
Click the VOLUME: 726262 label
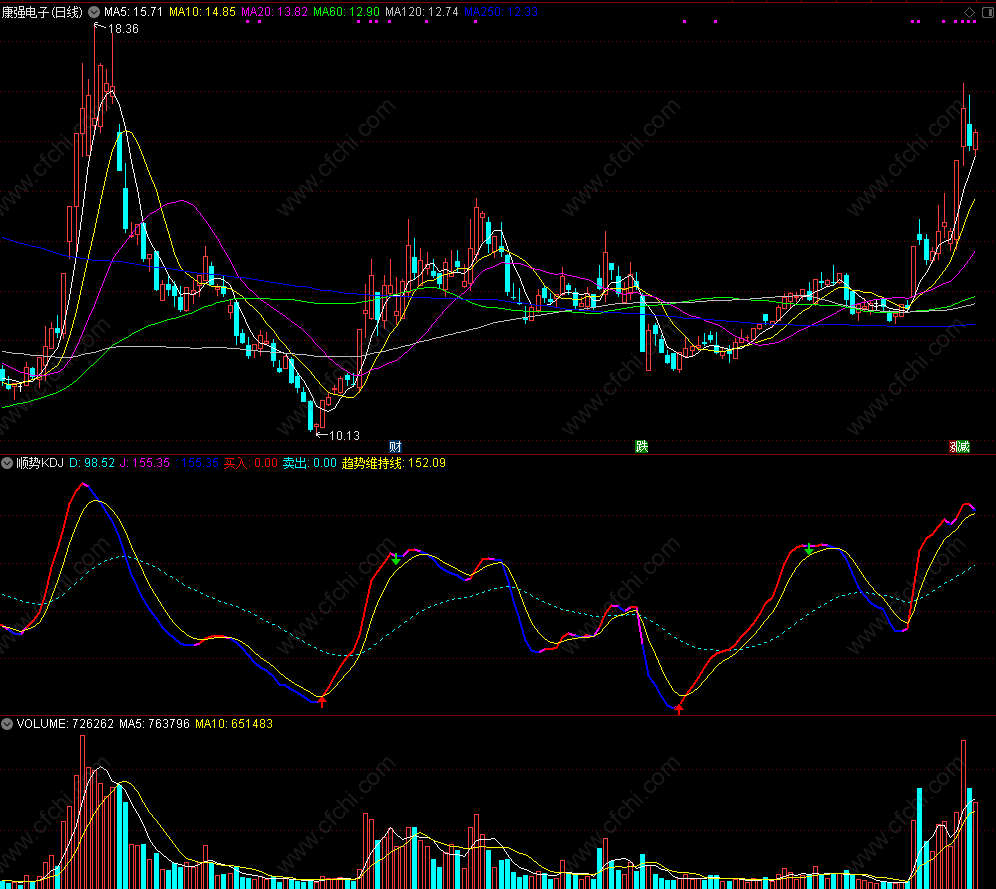point(65,724)
